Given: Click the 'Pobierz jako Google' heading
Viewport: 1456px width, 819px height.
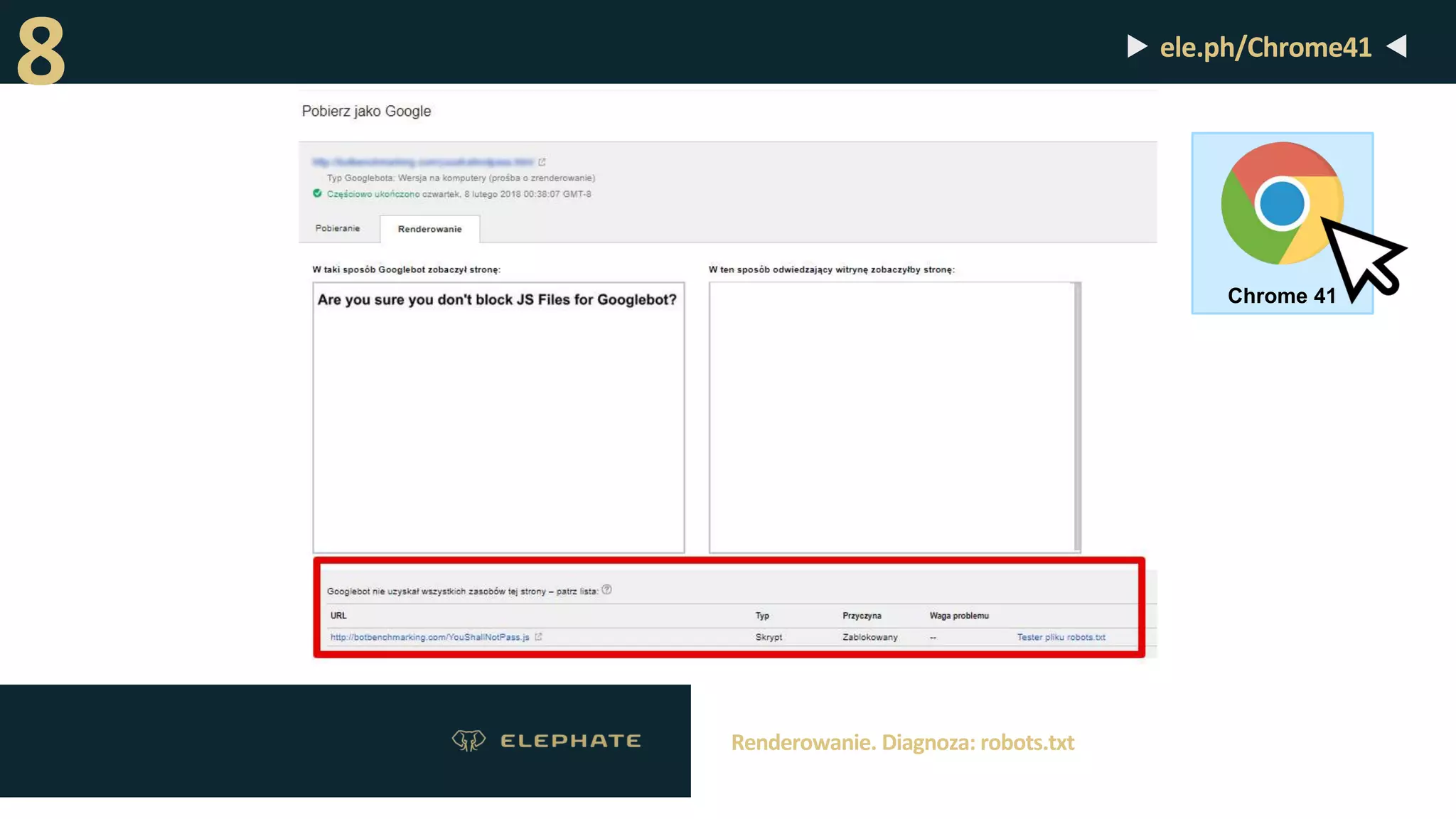Looking at the screenshot, I should pos(366,112).
